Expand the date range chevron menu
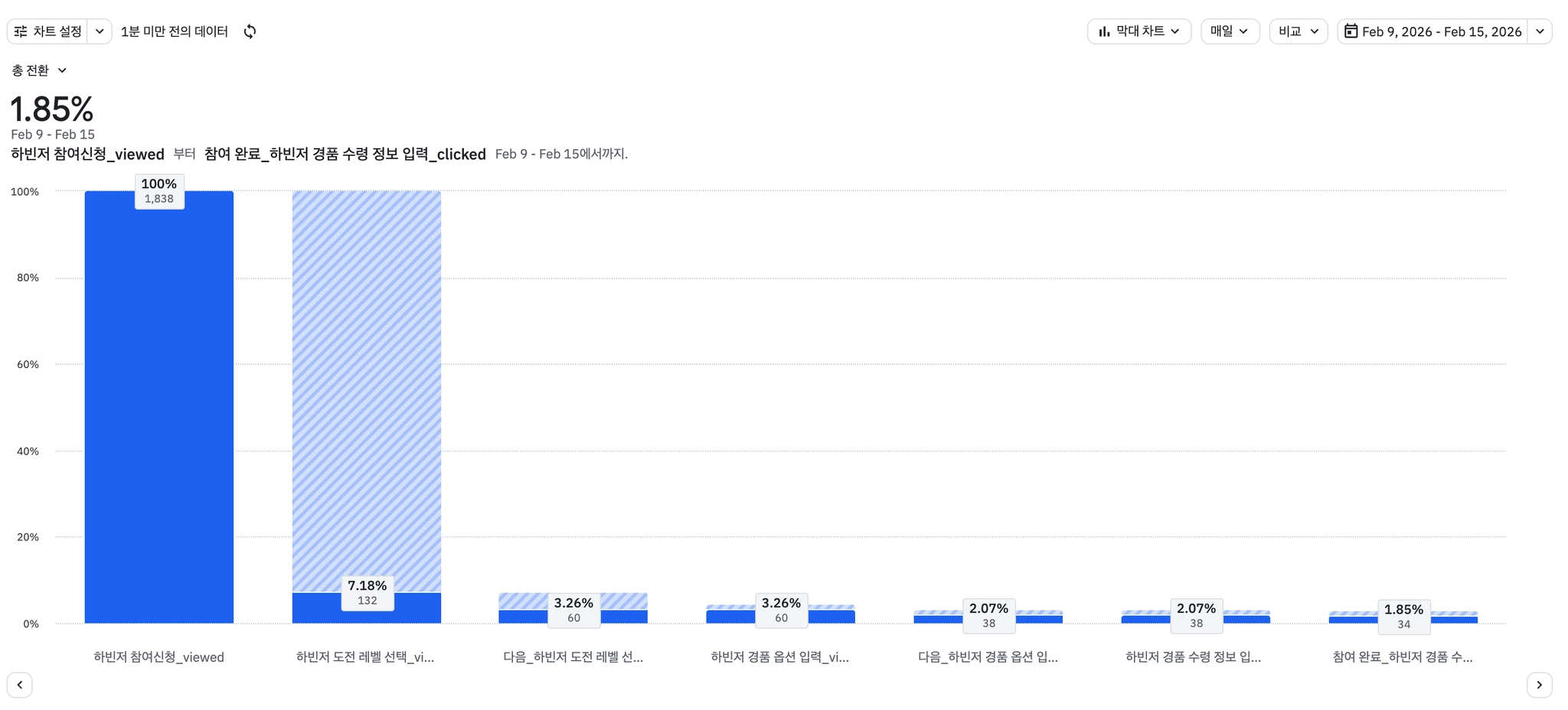The width and height of the screenshot is (1568, 710). pos(1540,31)
